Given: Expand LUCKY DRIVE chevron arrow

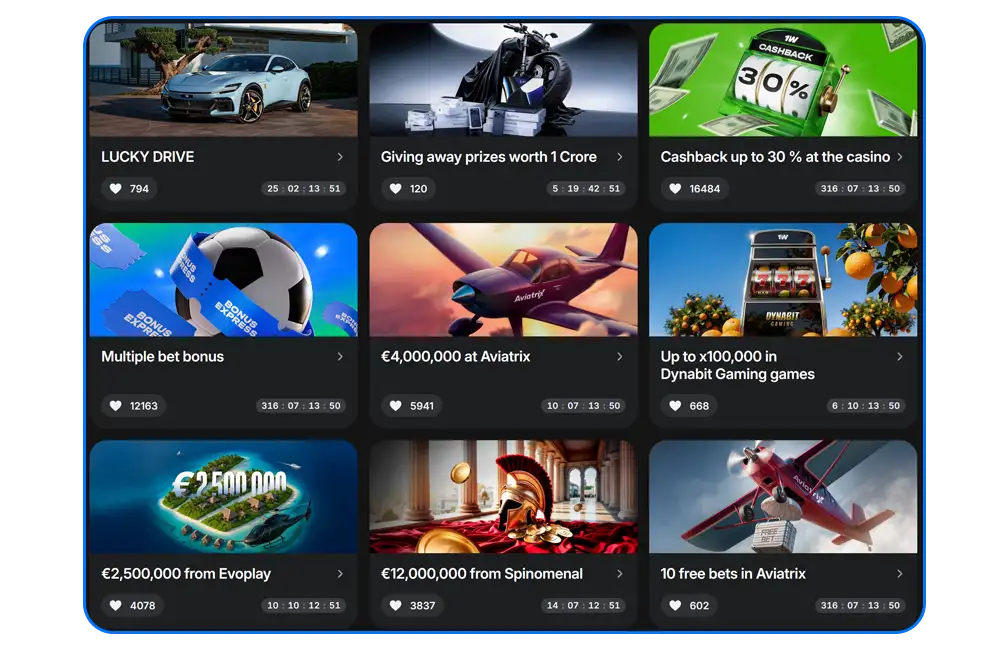Looking at the screenshot, I should coord(340,157).
